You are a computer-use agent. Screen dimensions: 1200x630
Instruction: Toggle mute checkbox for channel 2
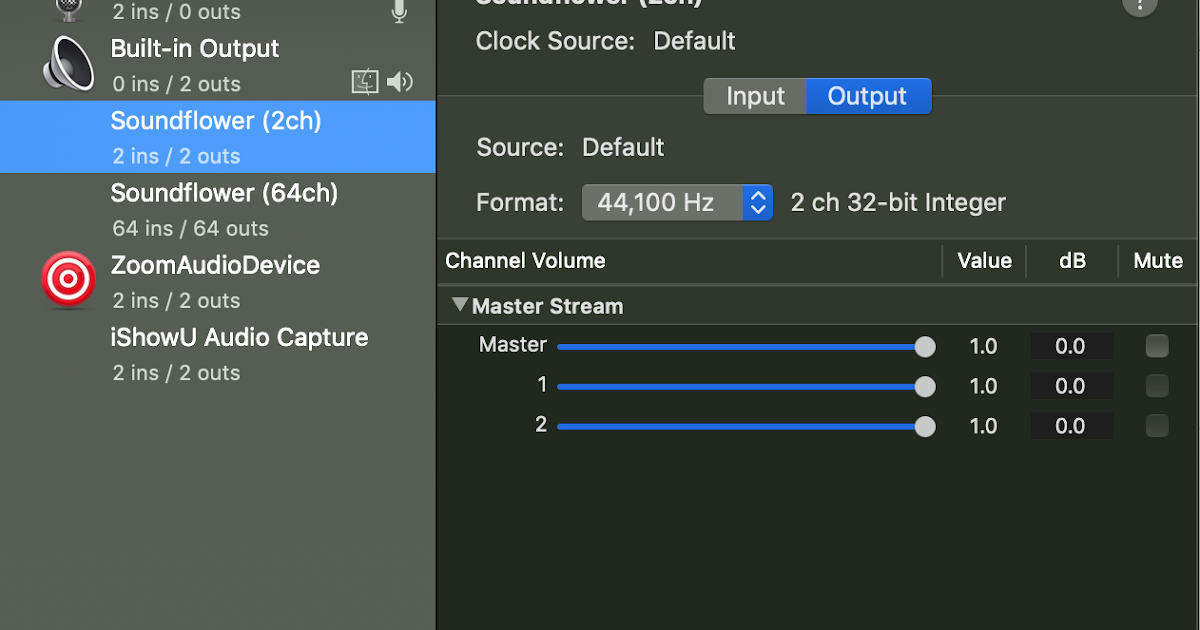pos(1157,426)
